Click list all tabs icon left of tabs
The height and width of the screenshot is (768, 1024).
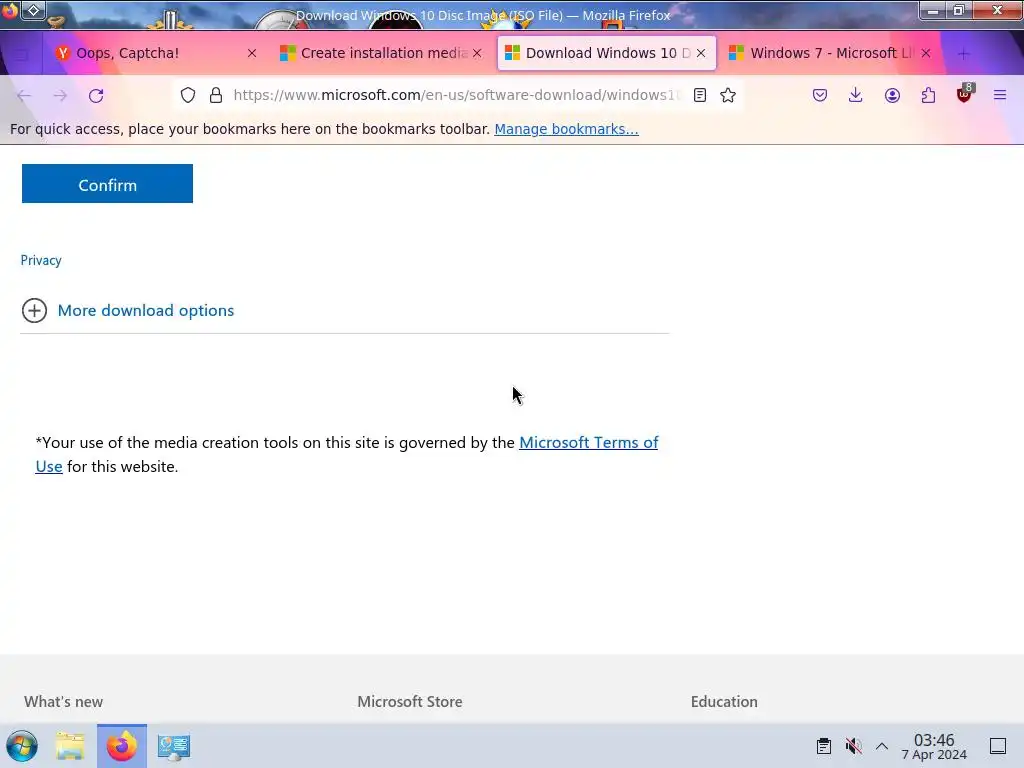[21, 54]
